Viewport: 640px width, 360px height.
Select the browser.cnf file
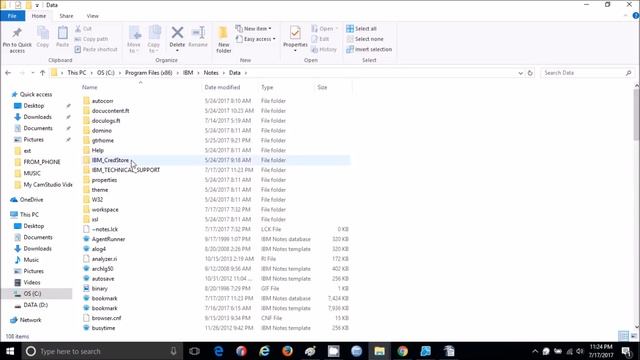point(106,318)
